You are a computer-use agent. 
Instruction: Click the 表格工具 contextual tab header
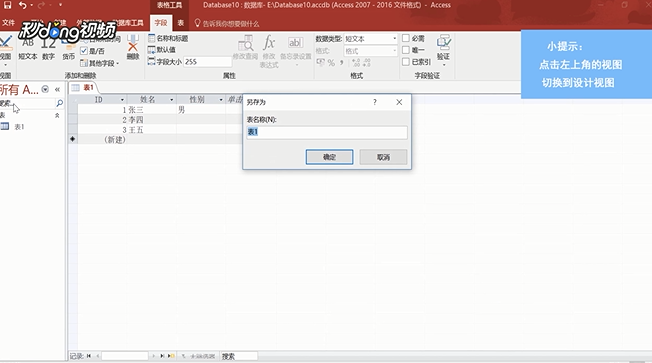click(169, 5)
